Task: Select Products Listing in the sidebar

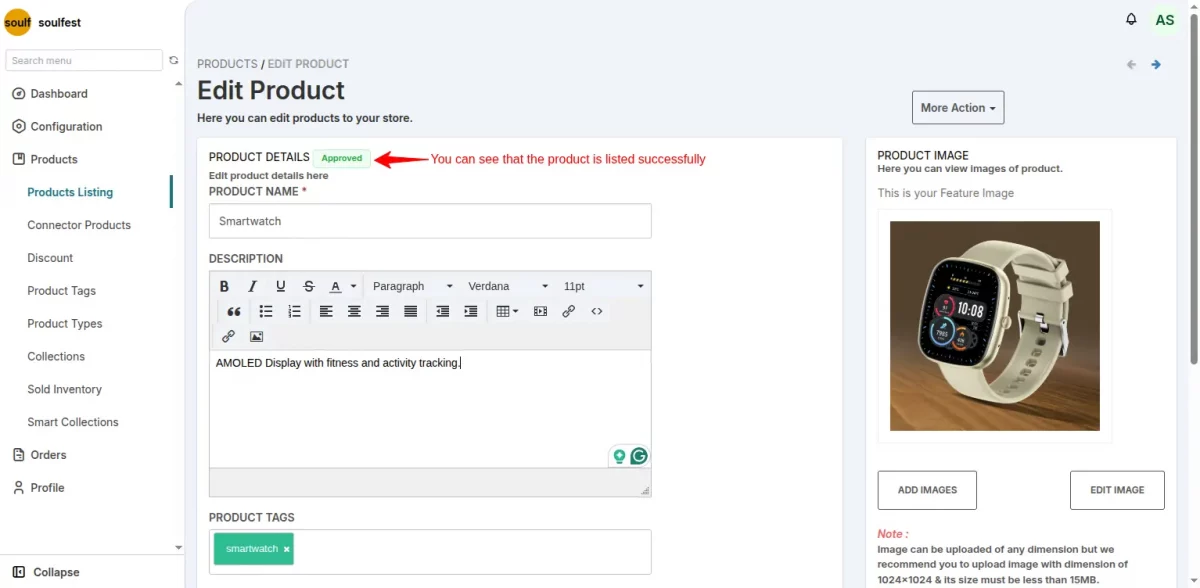Action: [x=70, y=192]
